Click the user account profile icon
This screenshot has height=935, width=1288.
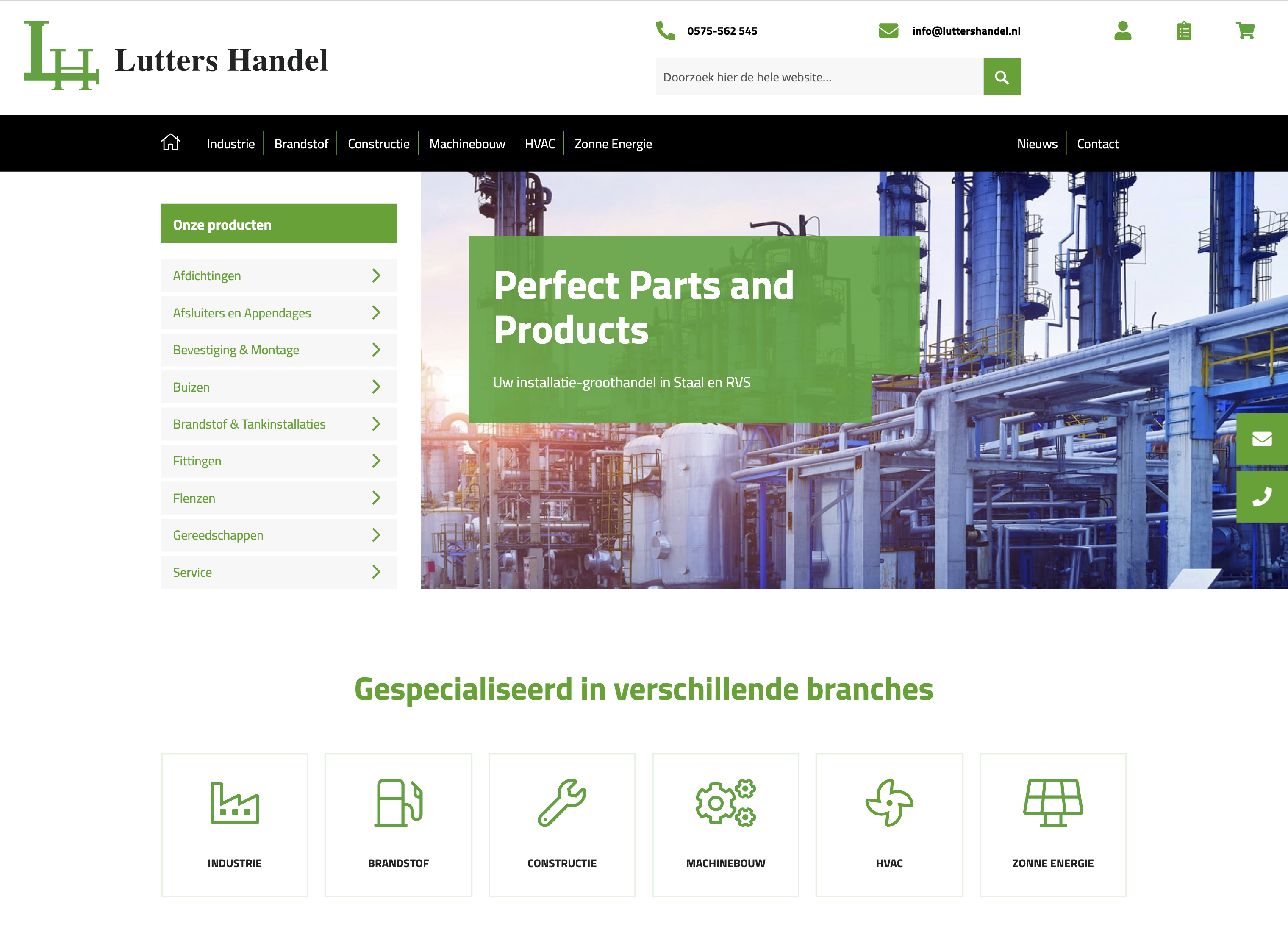[1122, 30]
